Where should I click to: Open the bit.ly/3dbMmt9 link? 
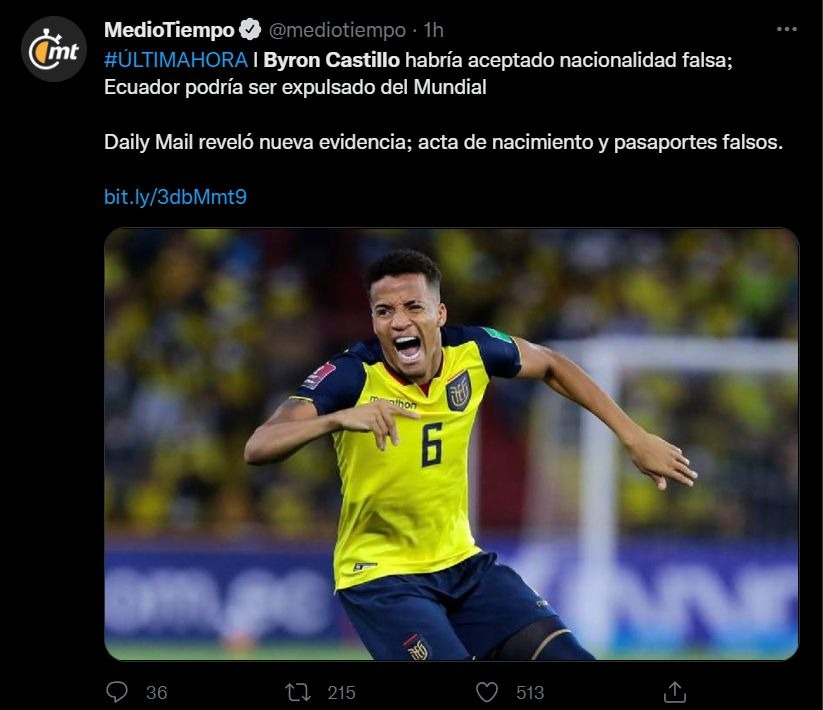(x=175, y=197)
